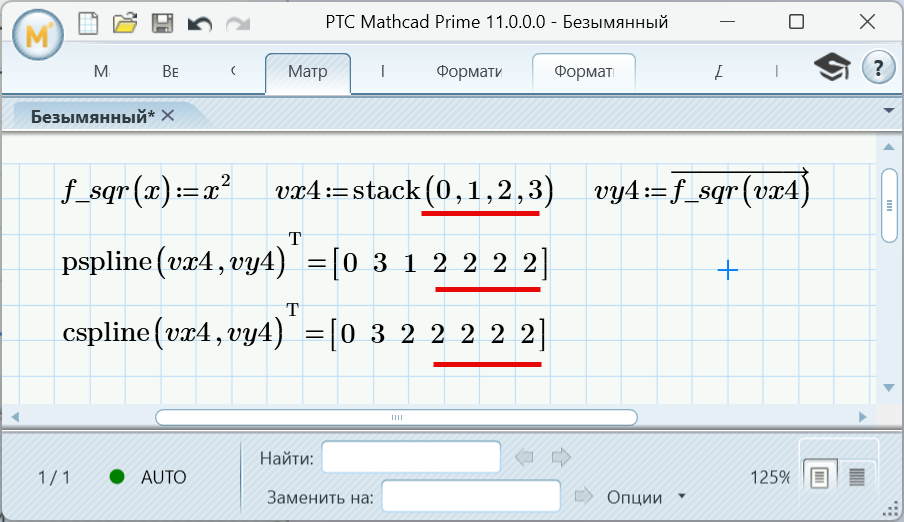
Task: Open the Learning resources graduation cap icon
Action: [830, 69]
